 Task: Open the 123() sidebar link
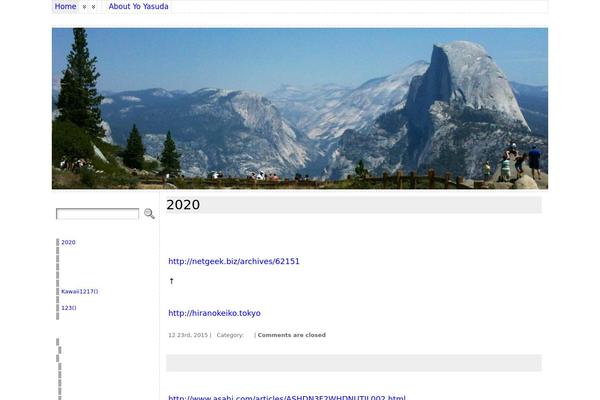click(68, 308)
